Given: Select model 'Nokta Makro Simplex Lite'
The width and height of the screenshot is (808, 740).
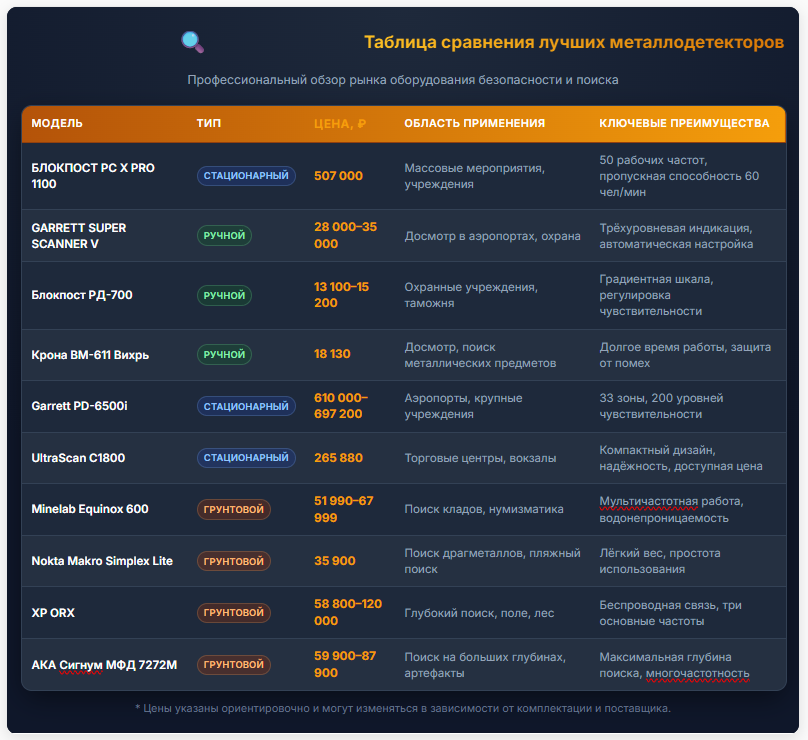Looking at the screenshot, I should 102,561.
